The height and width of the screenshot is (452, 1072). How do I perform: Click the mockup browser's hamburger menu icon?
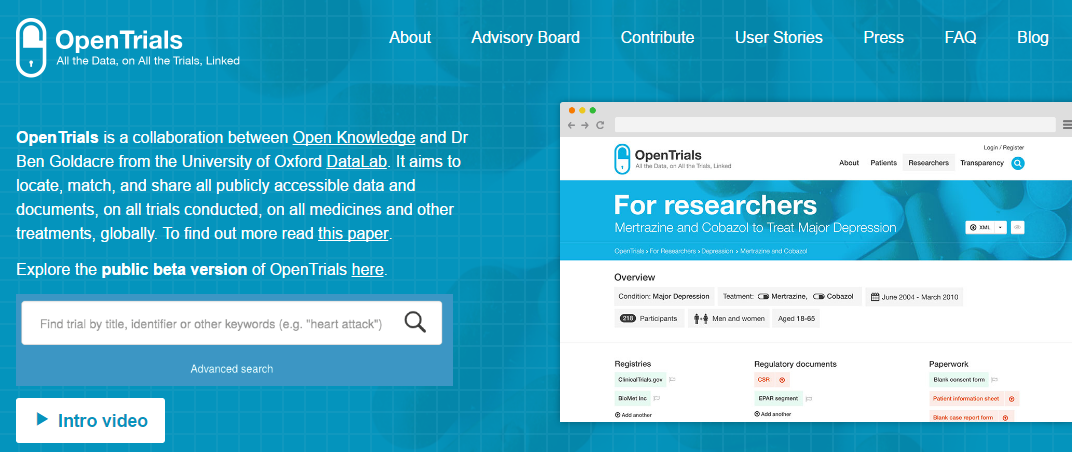click(1067, 124)
